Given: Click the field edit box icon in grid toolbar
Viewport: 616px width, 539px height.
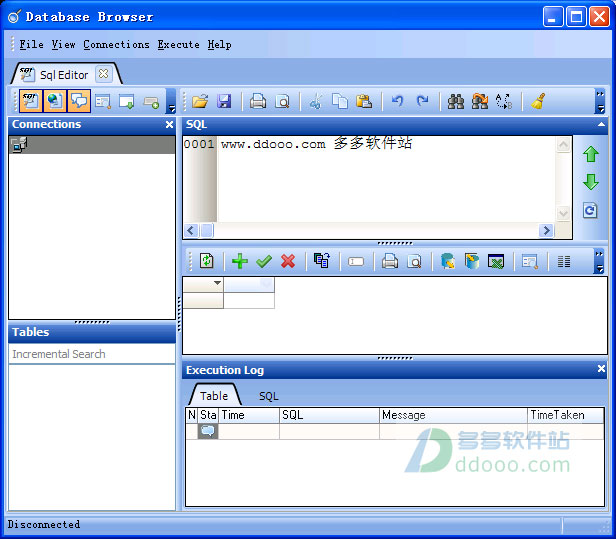Looking at the screenshot, I should point(356,261).
